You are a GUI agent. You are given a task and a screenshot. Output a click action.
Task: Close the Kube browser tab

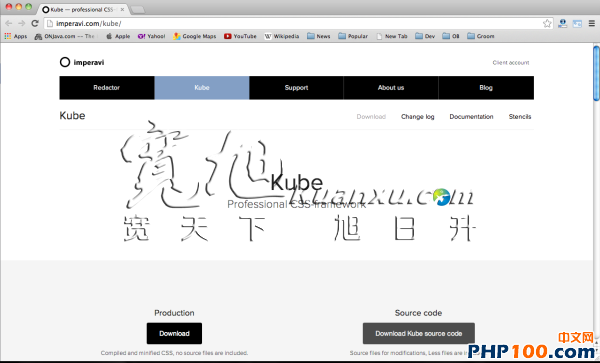[x=122, y=10]
